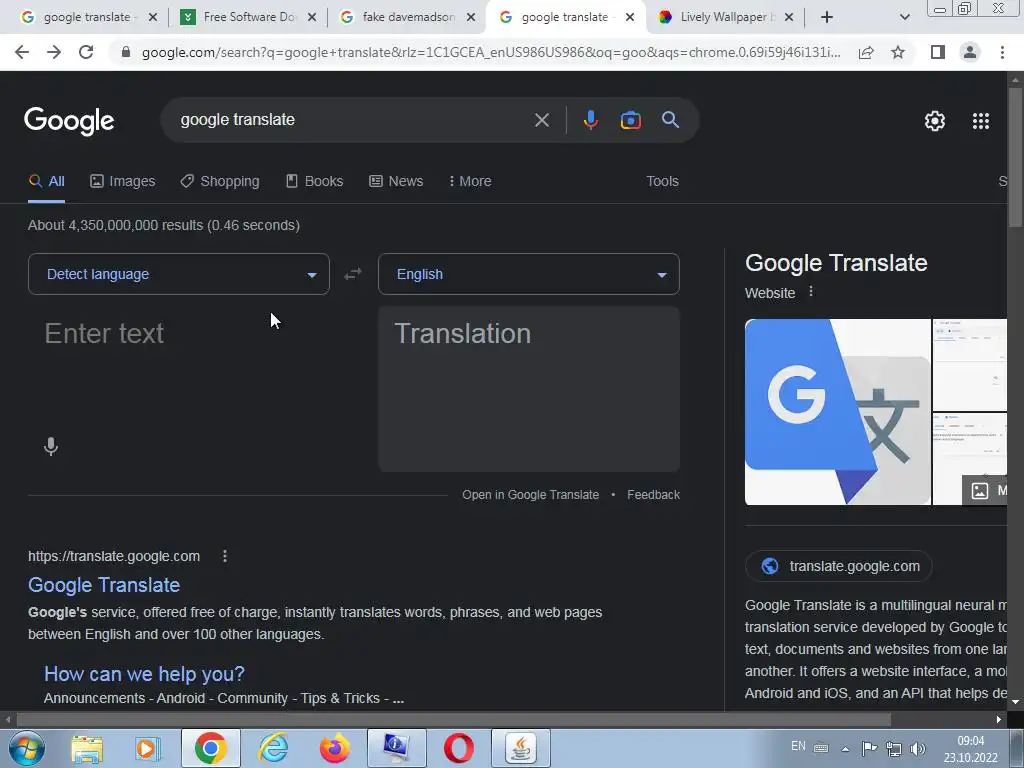Switch to Free Software Do browser tab

point(248,17)
